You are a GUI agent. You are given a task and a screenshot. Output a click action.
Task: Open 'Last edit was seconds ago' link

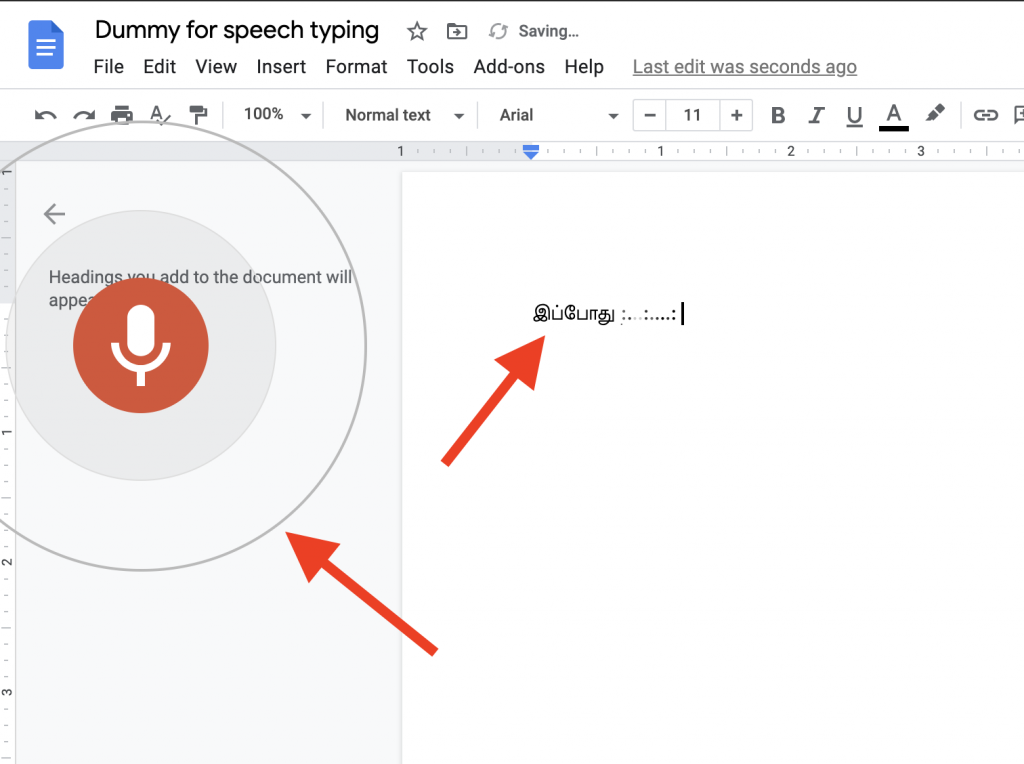point(744,67)
